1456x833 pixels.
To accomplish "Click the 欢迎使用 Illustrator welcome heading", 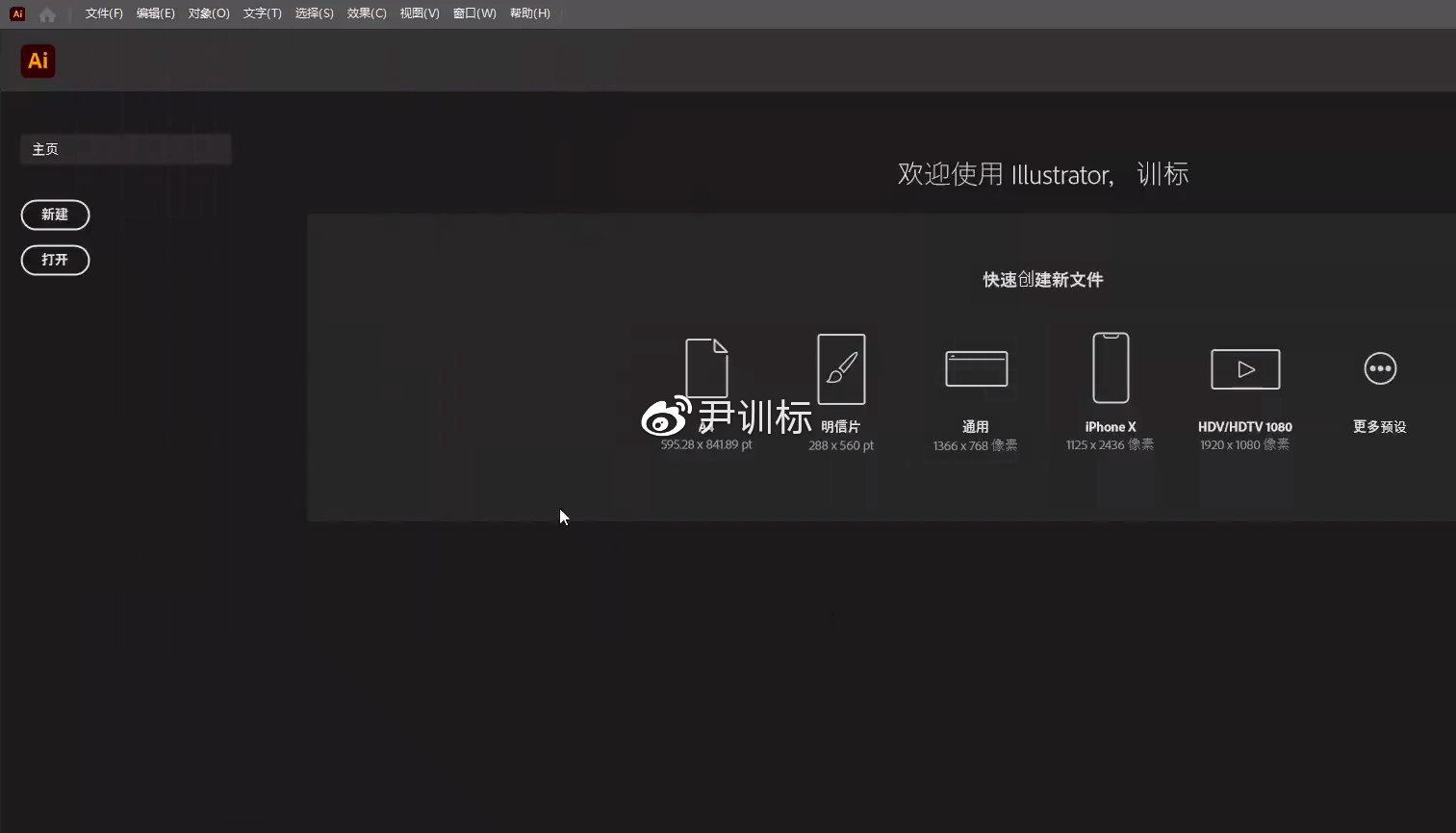I will pyautogui.click(x=1043, y=174).
